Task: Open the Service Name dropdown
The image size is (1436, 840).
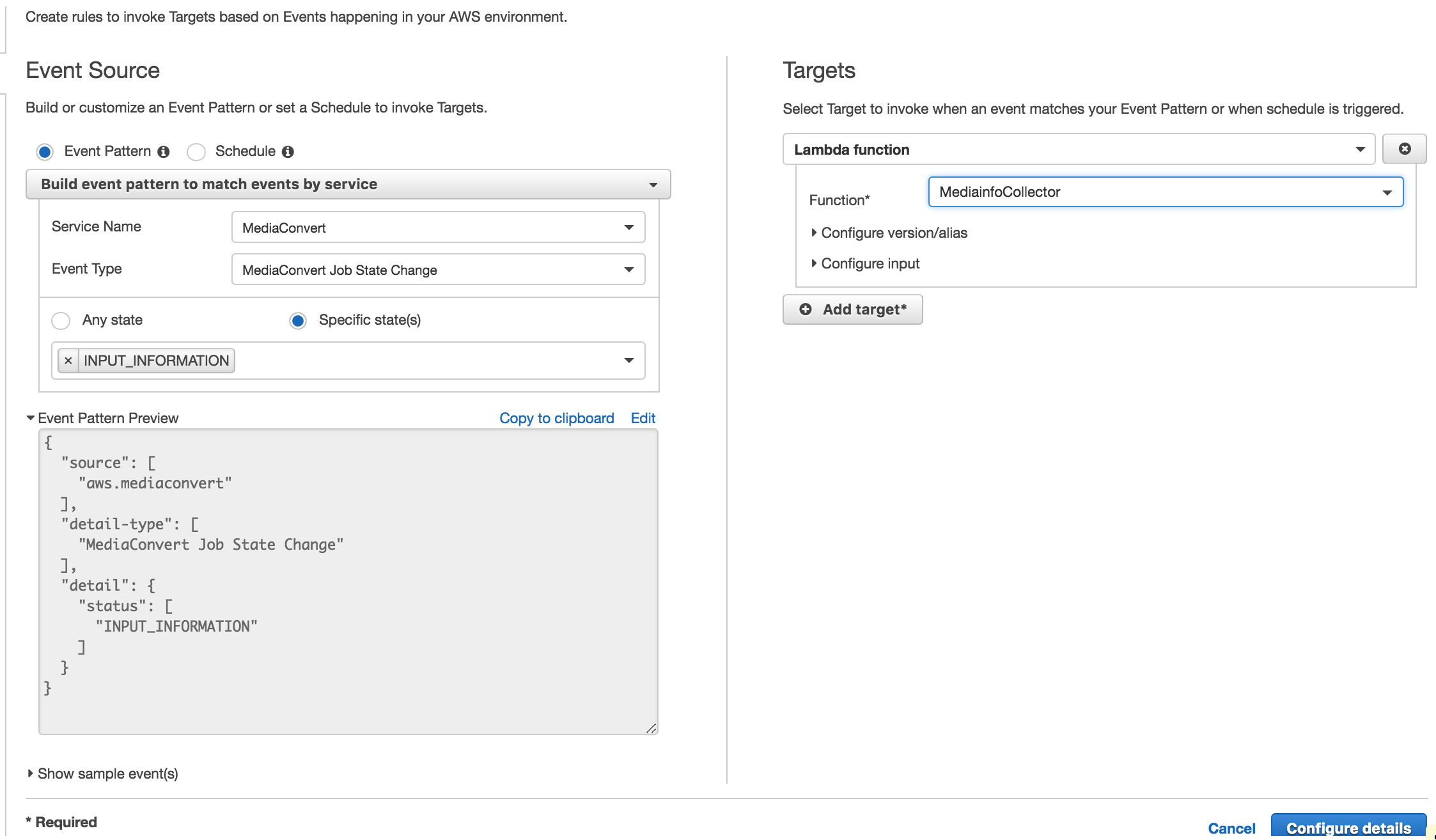Action: click(x=438, y=228)
